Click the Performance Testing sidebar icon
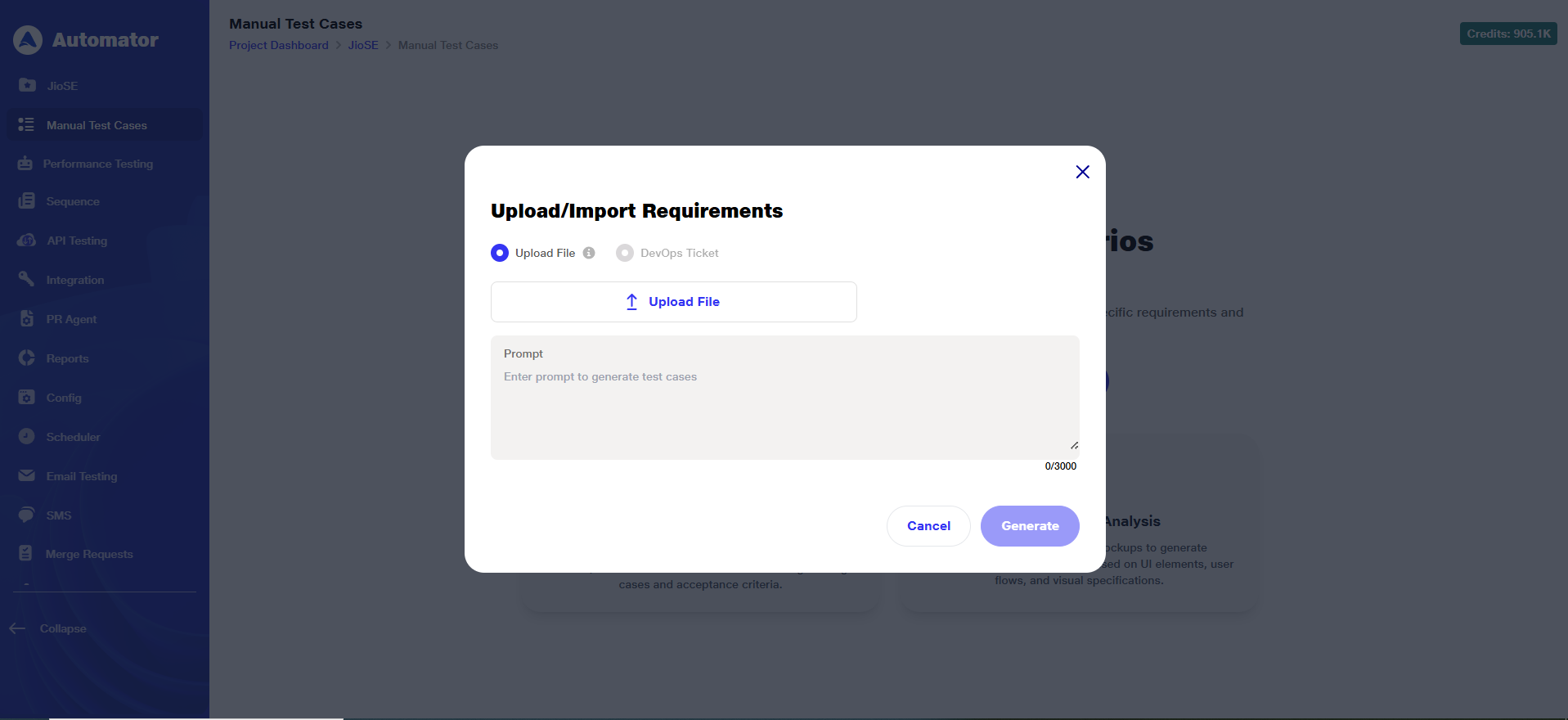Viewport: 1568px width, 720px height. (x=25, y=164)
